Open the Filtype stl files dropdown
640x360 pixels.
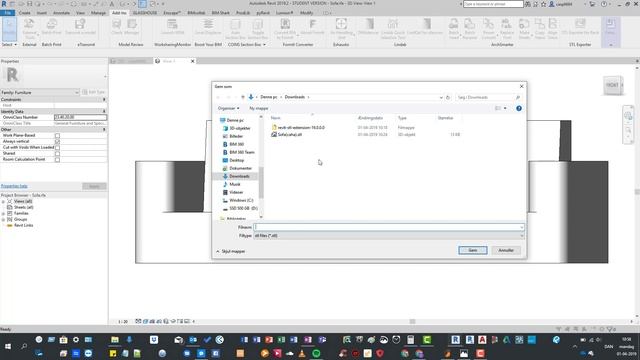coord(389,236)
